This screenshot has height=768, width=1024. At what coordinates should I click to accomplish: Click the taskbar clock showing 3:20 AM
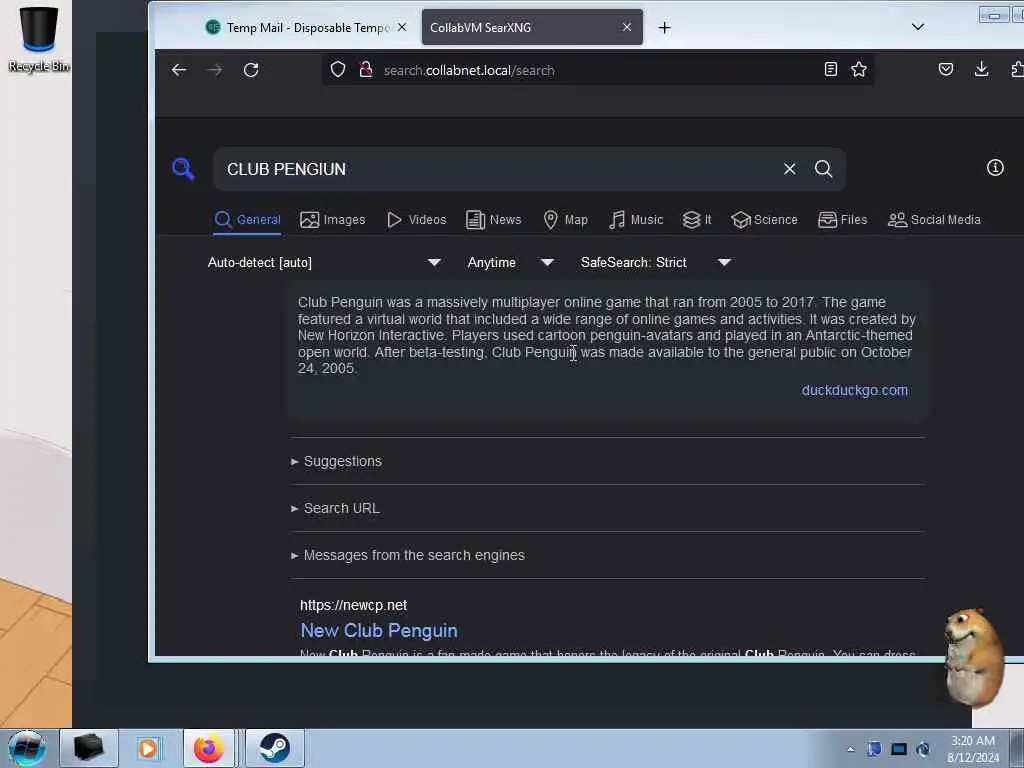pos(973,749)
